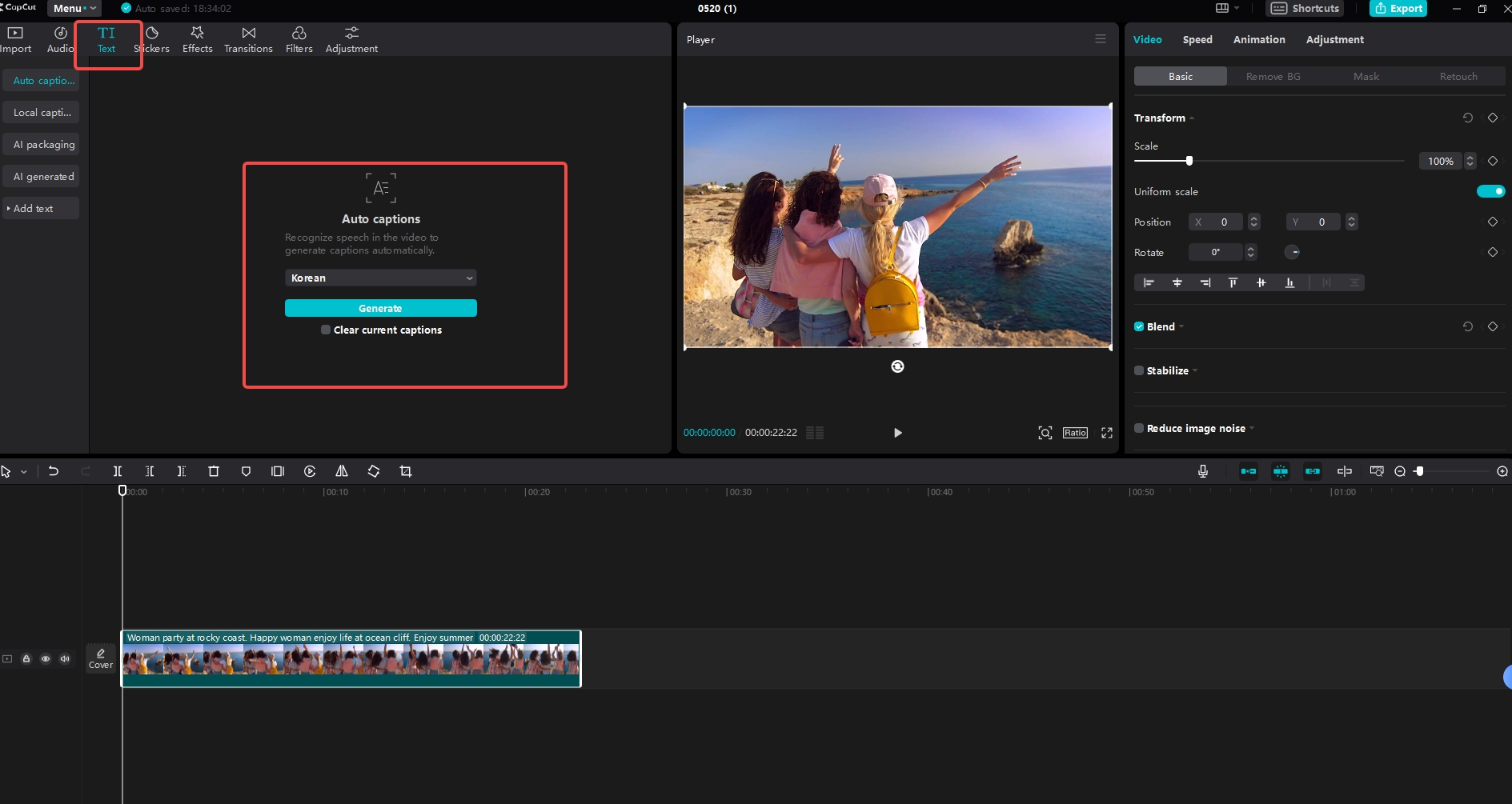Mute the video track with the speaker icon
The image size is (1512, 804).
(65, 658)
